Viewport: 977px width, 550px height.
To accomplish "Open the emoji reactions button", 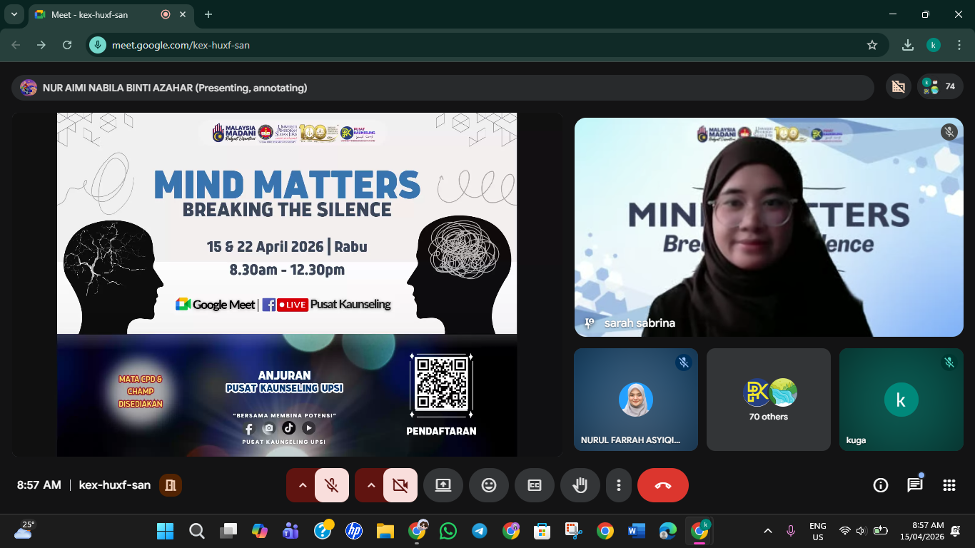I will pyautogui.click(x=488, y=485).
